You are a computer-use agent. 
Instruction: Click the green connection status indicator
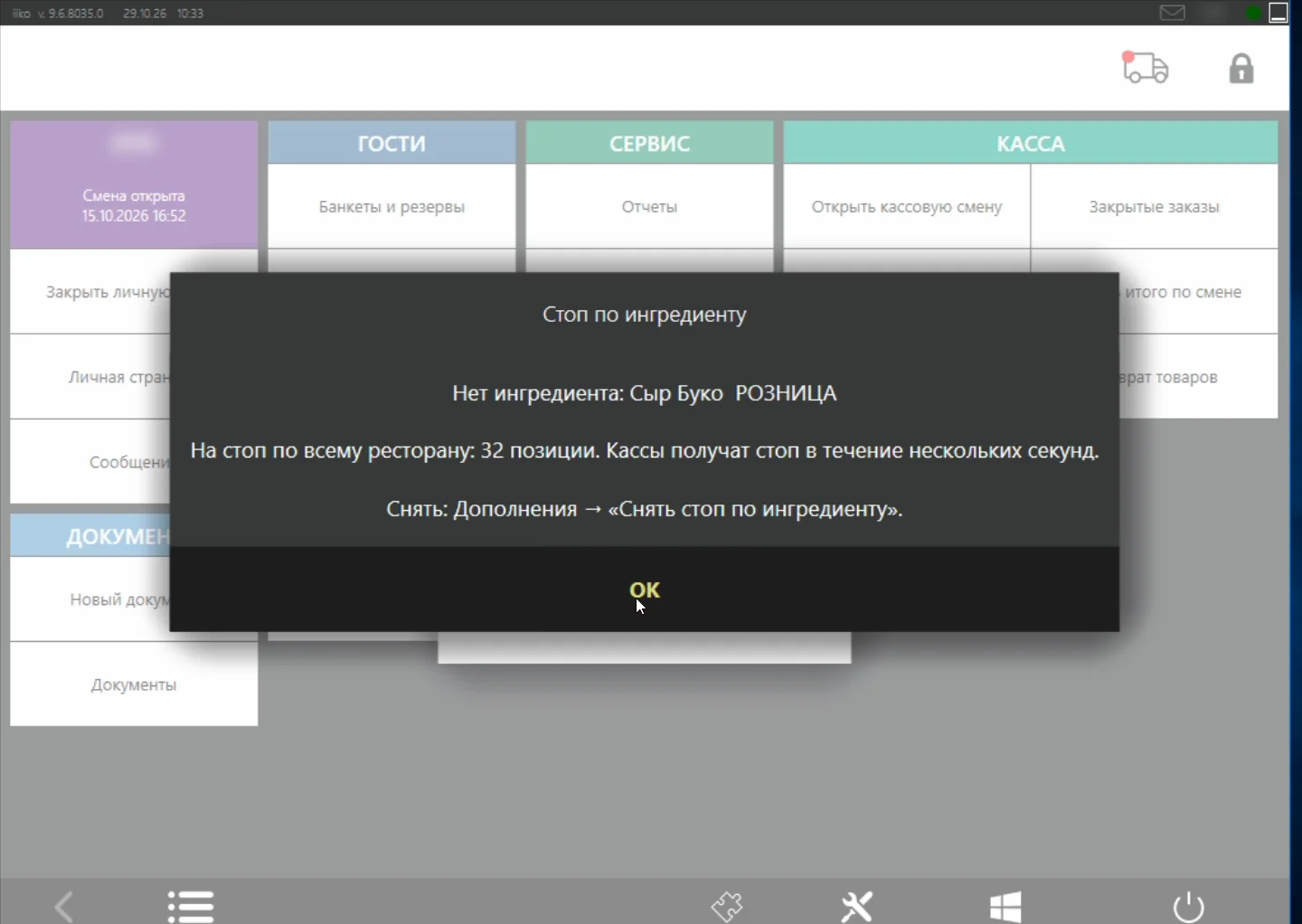[1253, 13]
